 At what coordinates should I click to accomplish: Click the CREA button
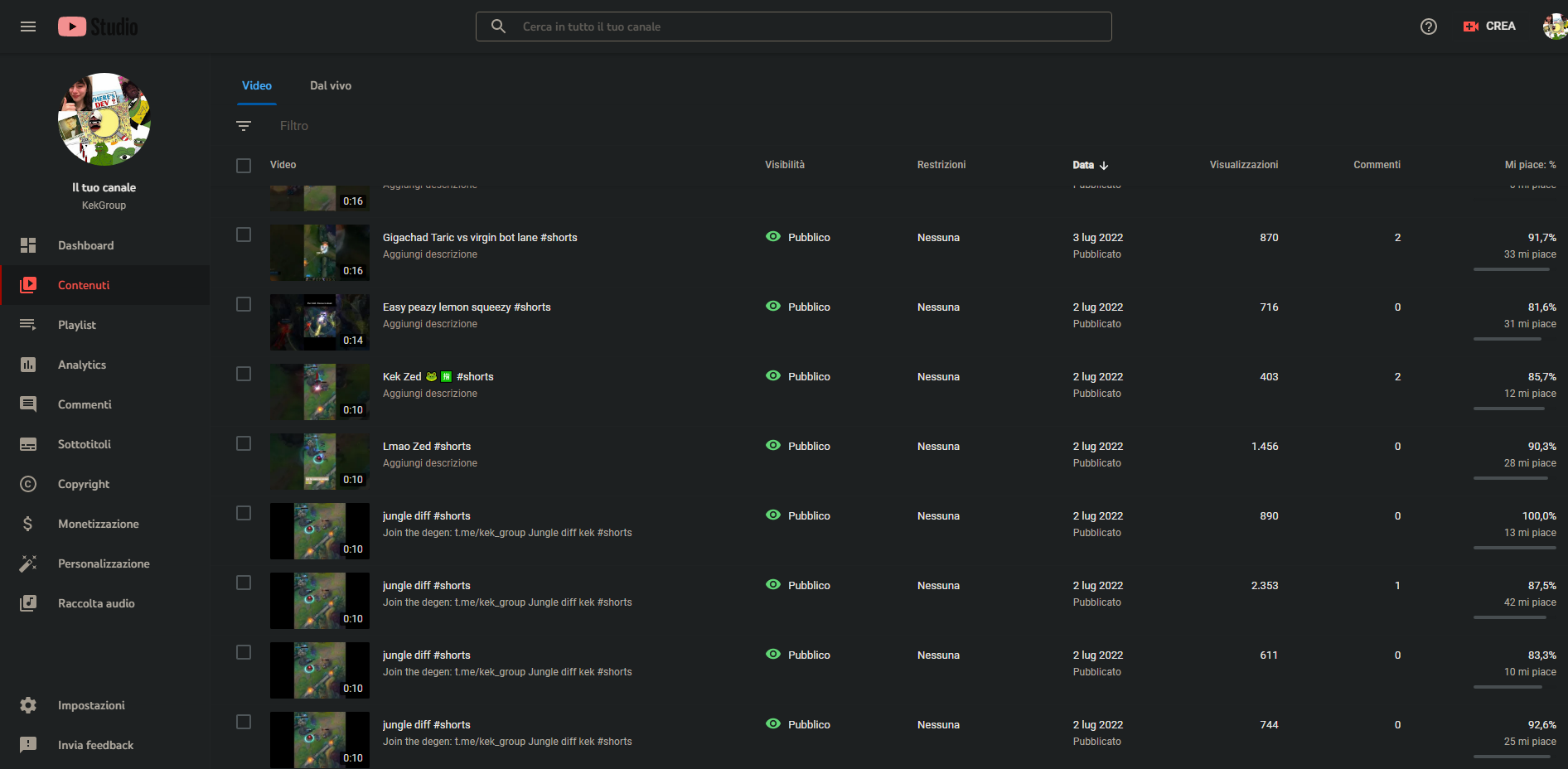coord(1489,27)
